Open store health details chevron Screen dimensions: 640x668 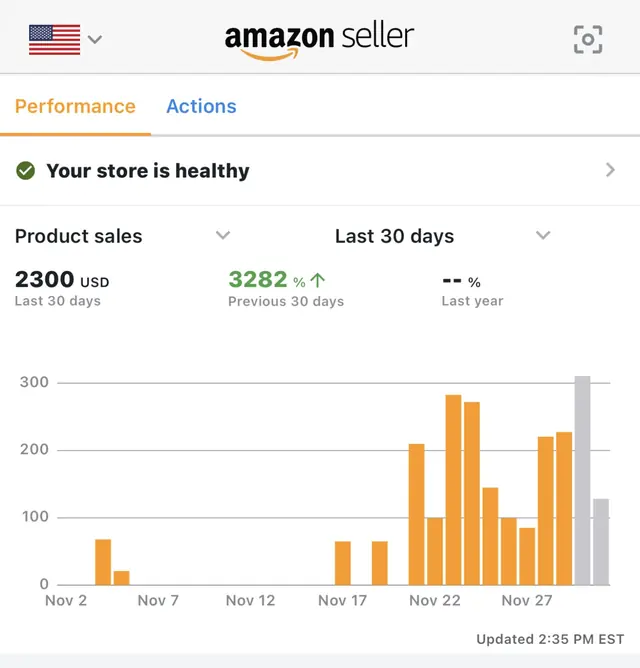[x=611, y=170]
